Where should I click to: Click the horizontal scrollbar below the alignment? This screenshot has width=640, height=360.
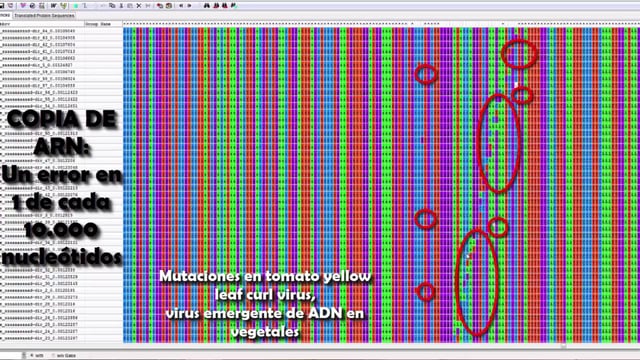point(381,346)
